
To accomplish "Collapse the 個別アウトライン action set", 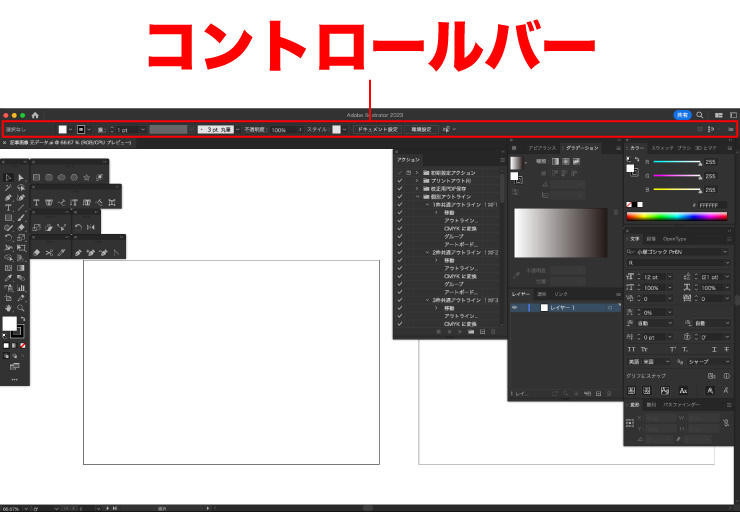I will coord(417,197).
